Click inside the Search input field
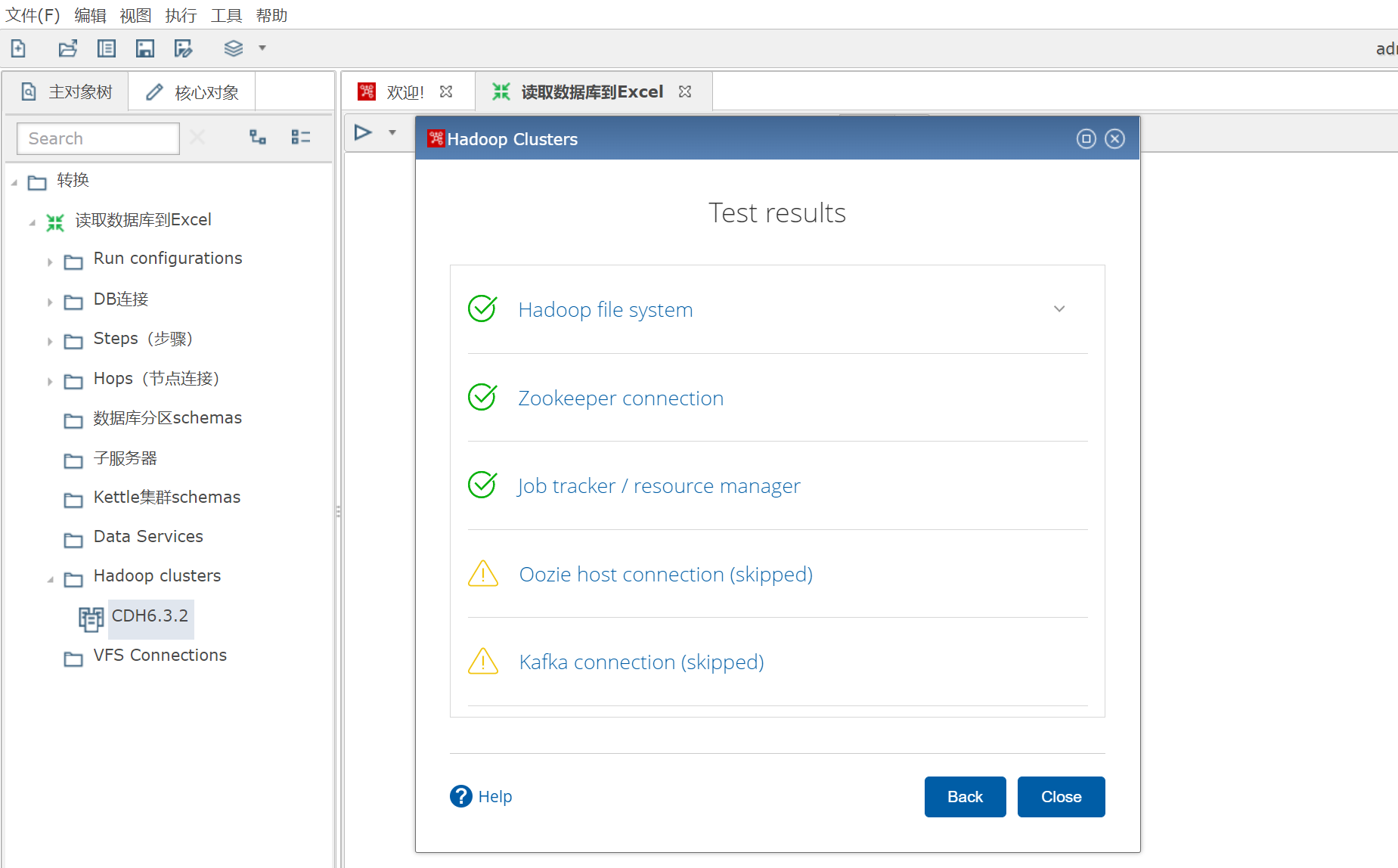 pos(98,138)
